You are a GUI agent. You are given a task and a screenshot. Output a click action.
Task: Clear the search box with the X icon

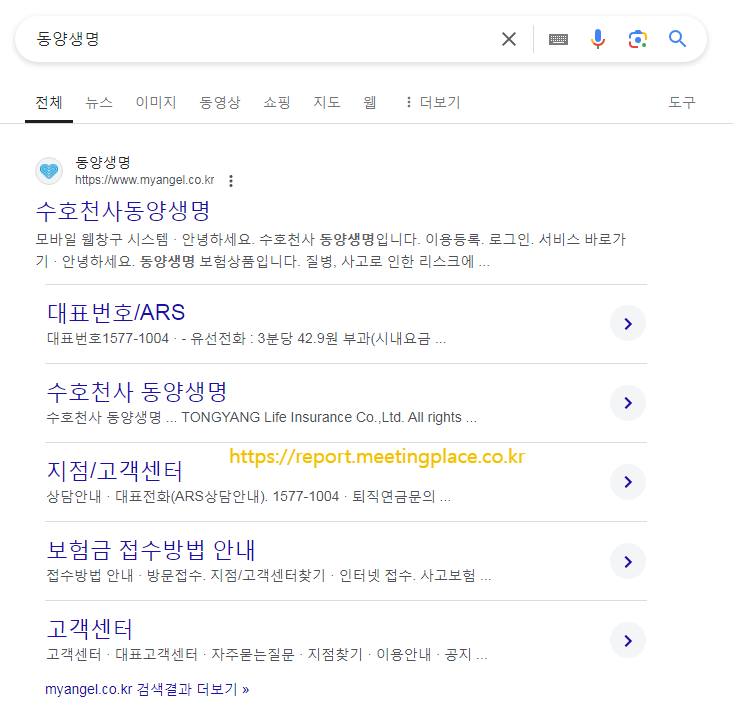point(509,39)
